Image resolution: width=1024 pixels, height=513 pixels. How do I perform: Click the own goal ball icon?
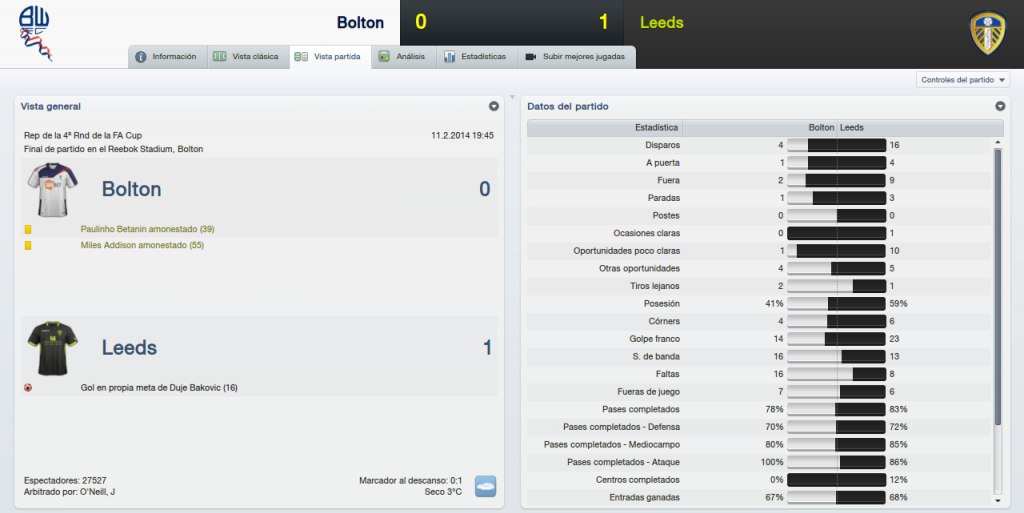(28, 388)
